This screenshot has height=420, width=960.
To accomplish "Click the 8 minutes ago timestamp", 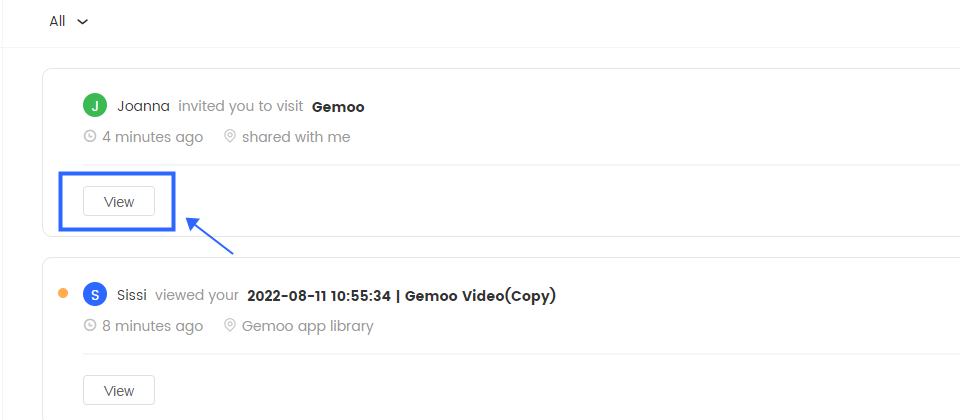I will 152,326.
